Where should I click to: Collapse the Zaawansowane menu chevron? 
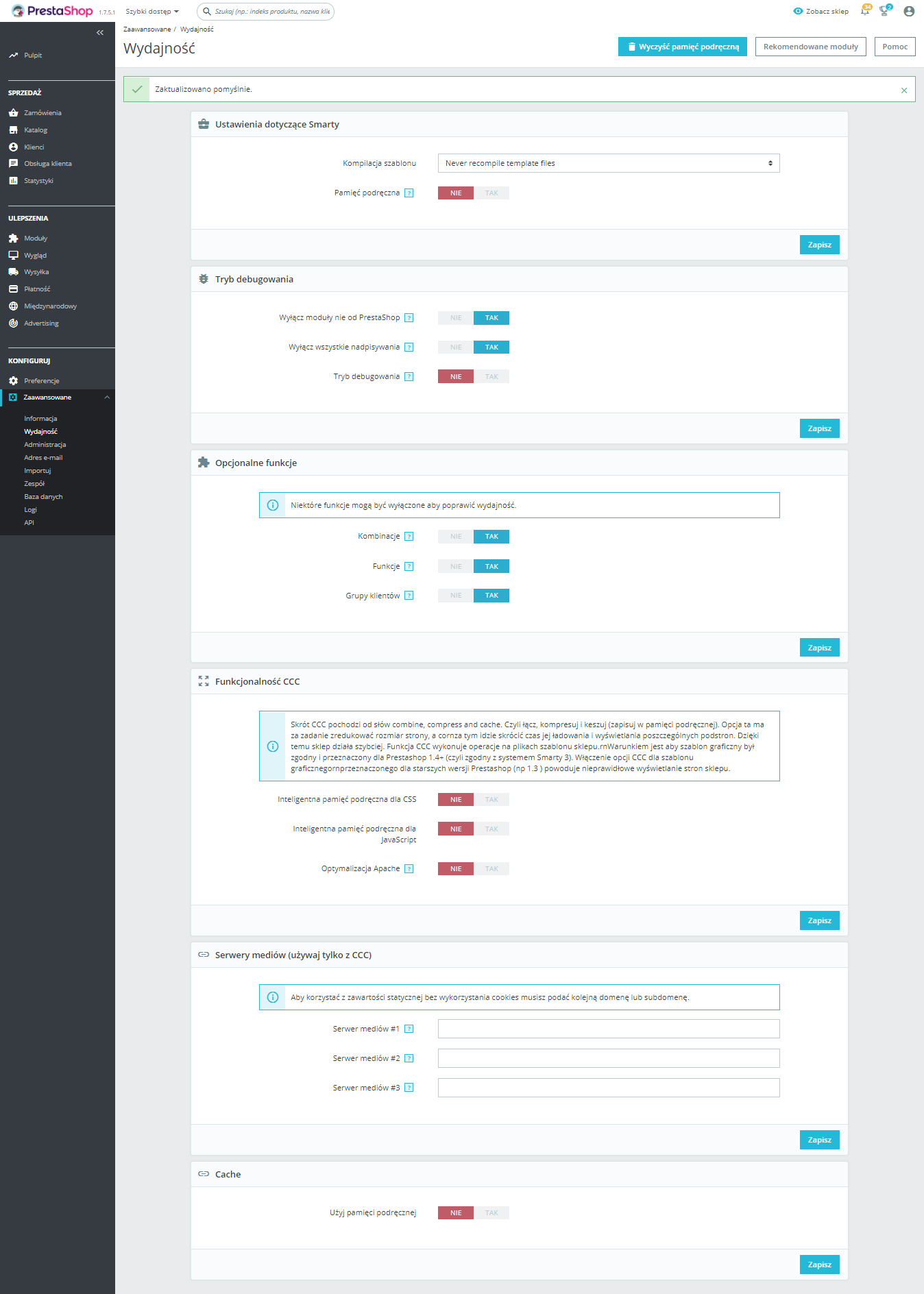(107, 398)
